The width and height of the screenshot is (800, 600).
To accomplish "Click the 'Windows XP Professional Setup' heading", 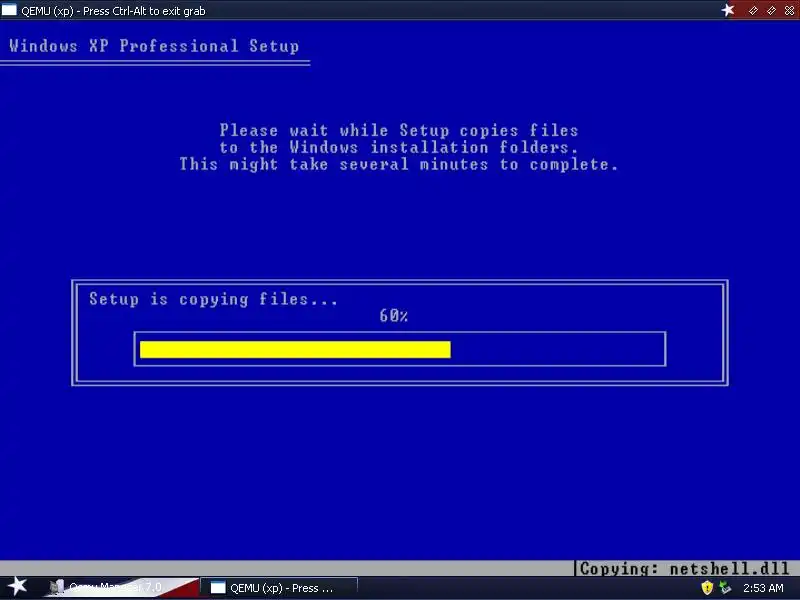I will pyautogui.click(x=154, y=46).
